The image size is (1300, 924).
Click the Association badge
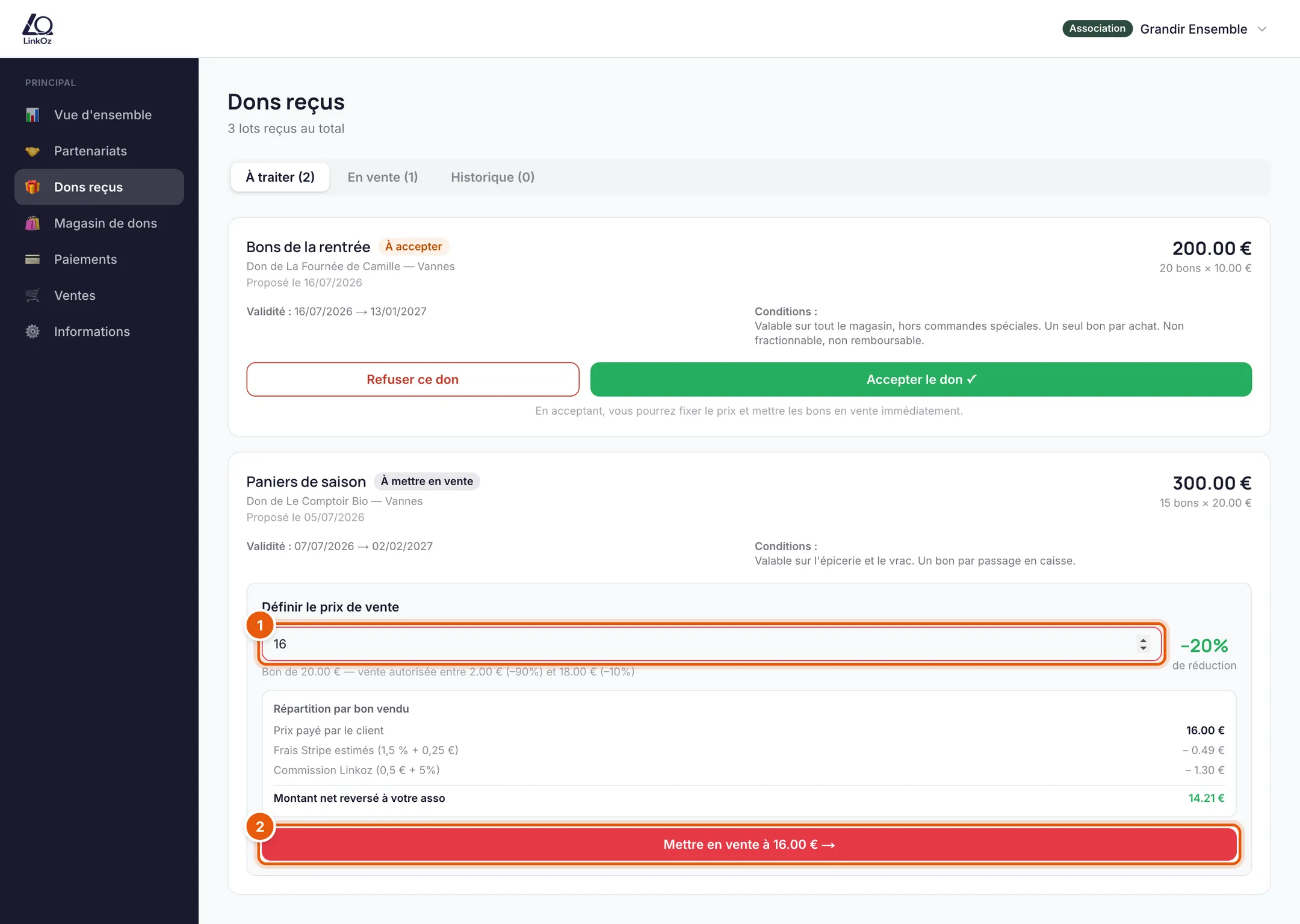1097,29
